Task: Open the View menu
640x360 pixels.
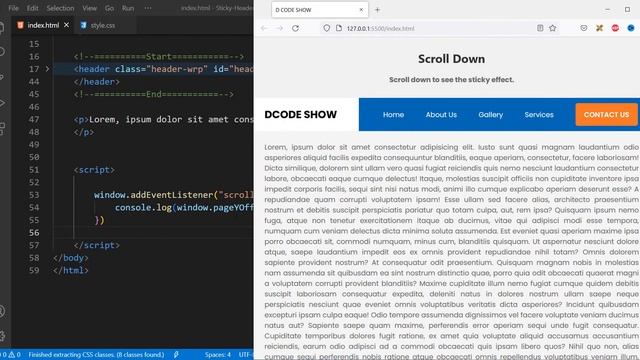Action: [89, 8]
